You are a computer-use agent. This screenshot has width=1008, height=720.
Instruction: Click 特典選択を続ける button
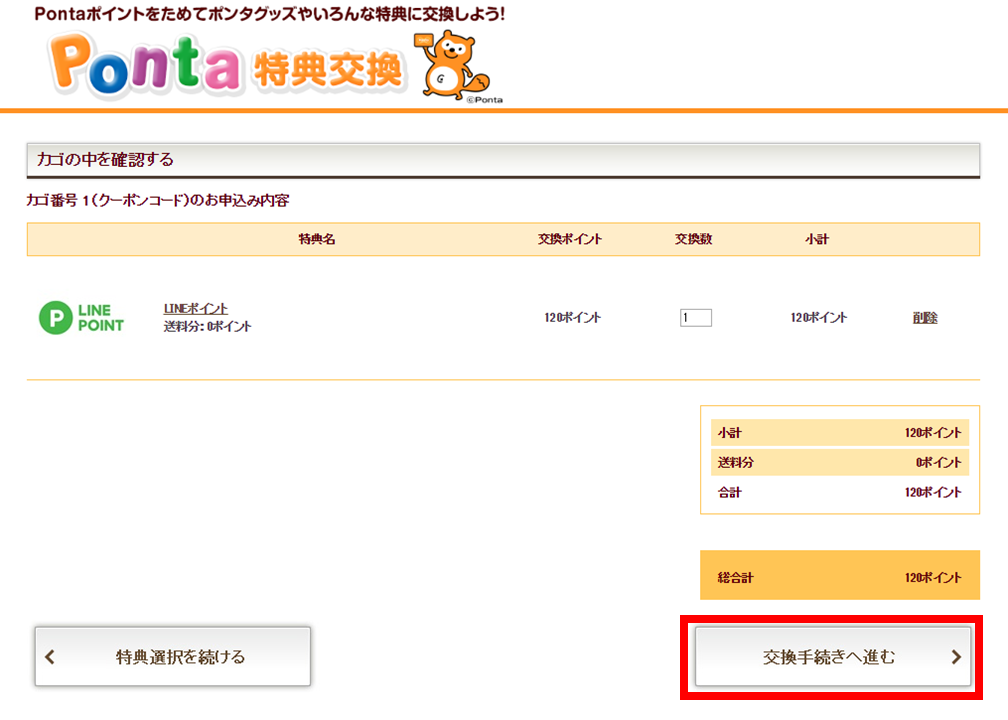pos(173,656)
